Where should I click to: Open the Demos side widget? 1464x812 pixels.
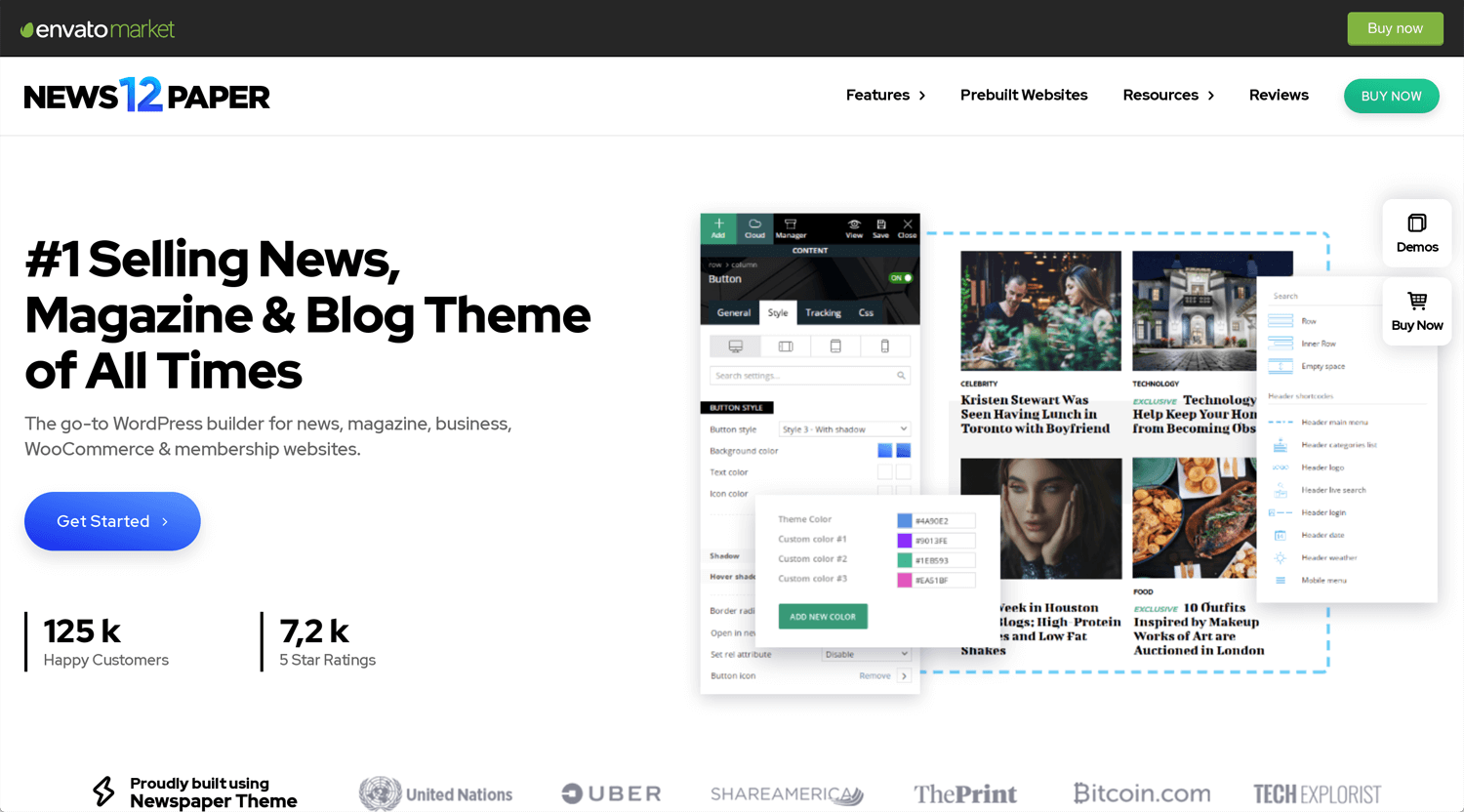[x=1417, y=233]
